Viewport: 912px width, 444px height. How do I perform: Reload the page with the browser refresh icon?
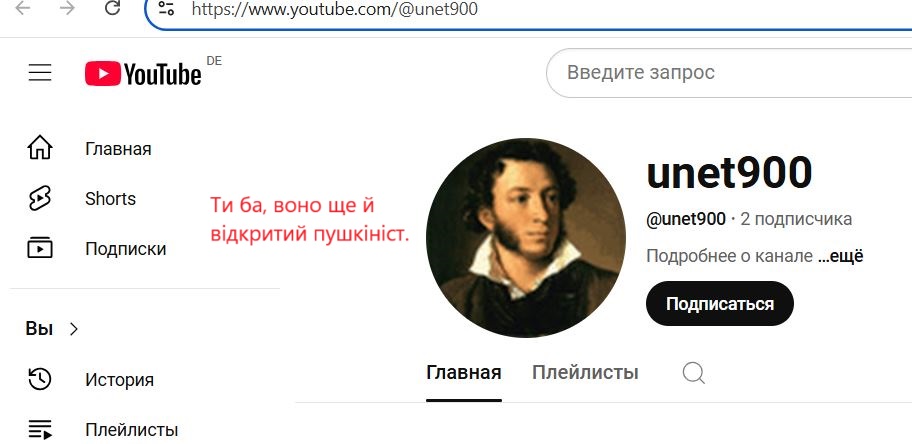coord(112,8)
